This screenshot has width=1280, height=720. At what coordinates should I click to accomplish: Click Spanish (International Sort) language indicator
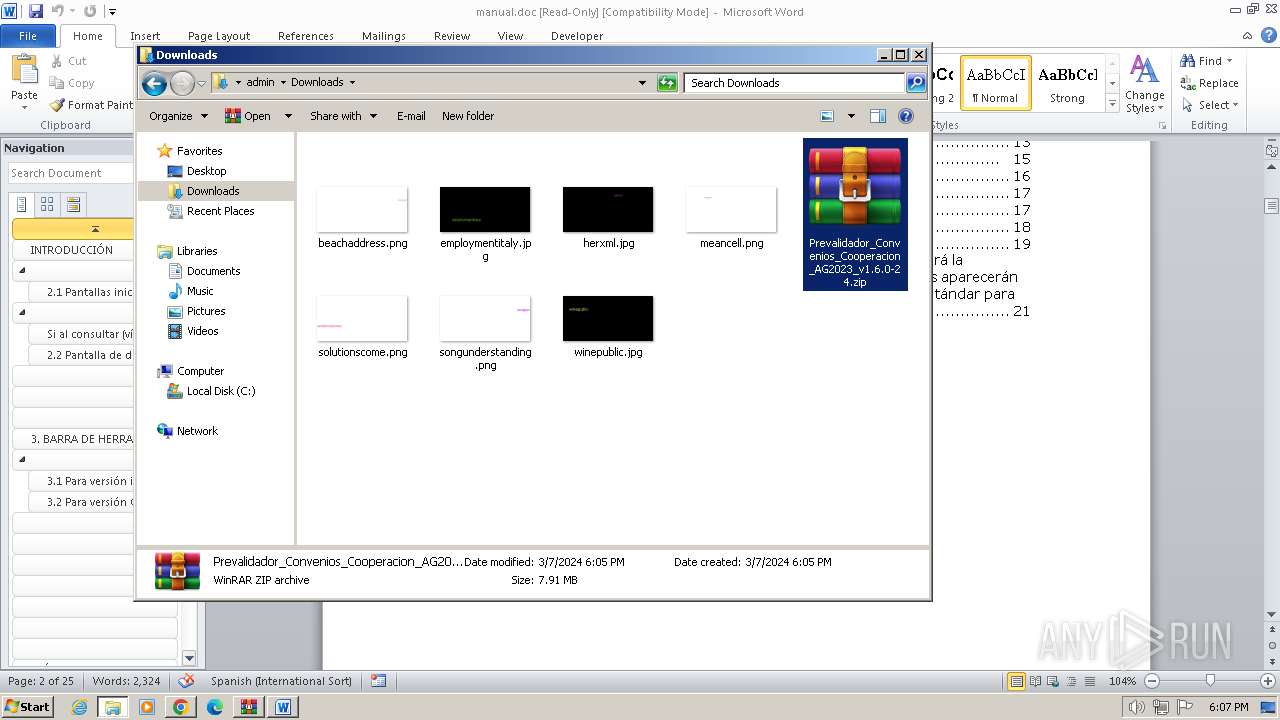281,681
